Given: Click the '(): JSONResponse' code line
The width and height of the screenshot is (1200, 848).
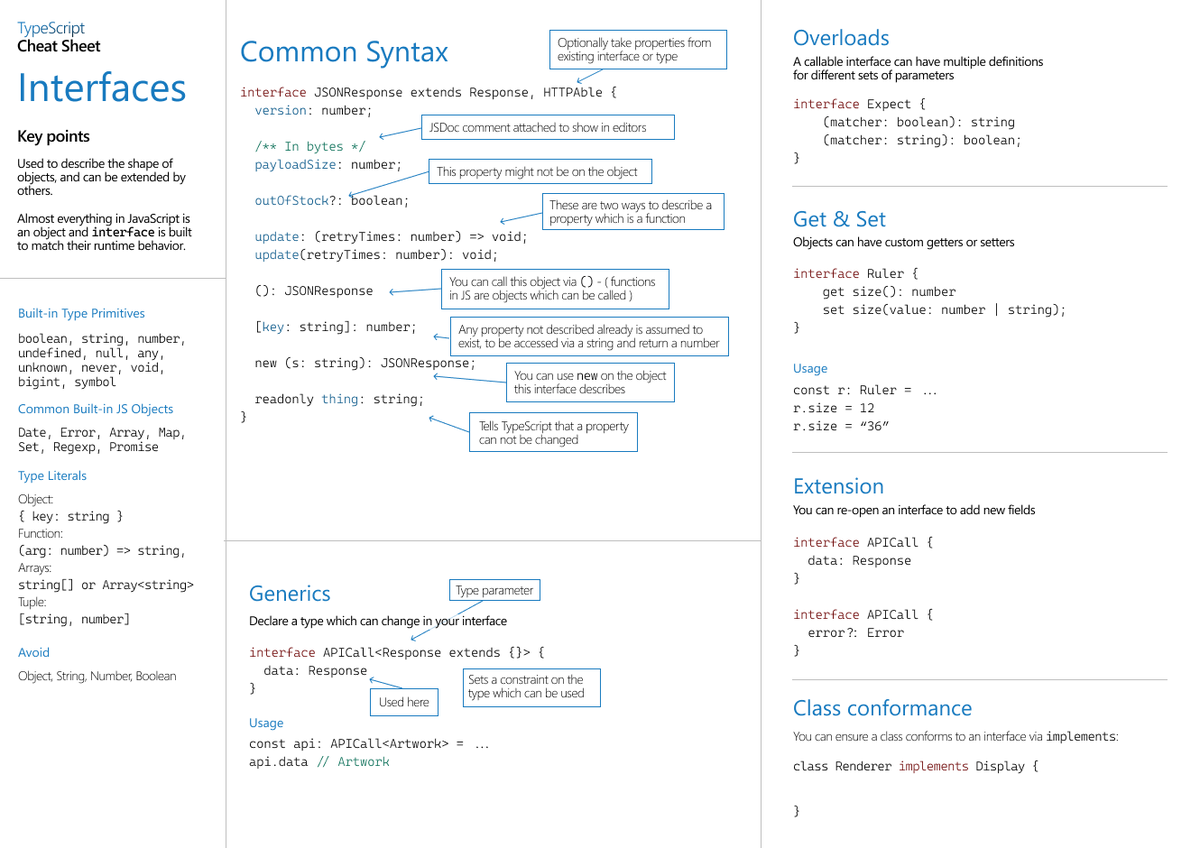Looking at the screenshot, I should click(314, 291).
